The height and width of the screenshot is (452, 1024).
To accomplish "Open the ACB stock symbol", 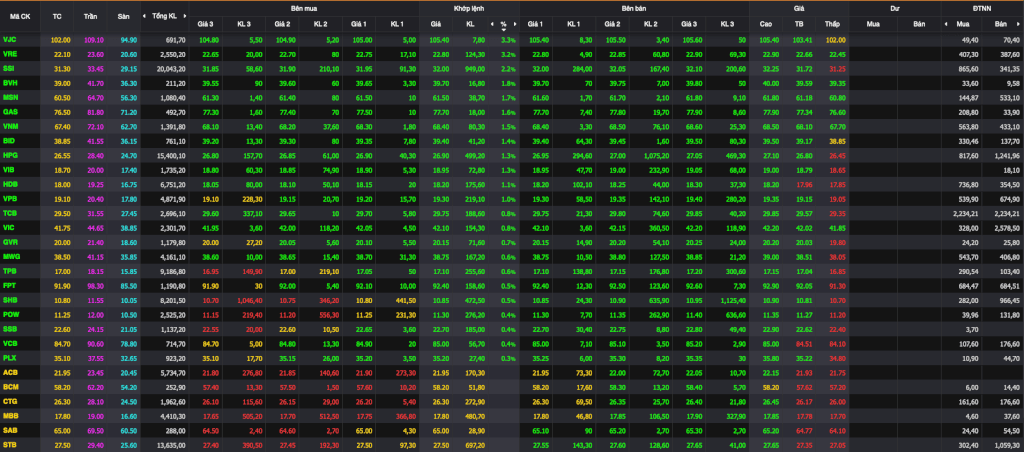I will click(10, 371).
